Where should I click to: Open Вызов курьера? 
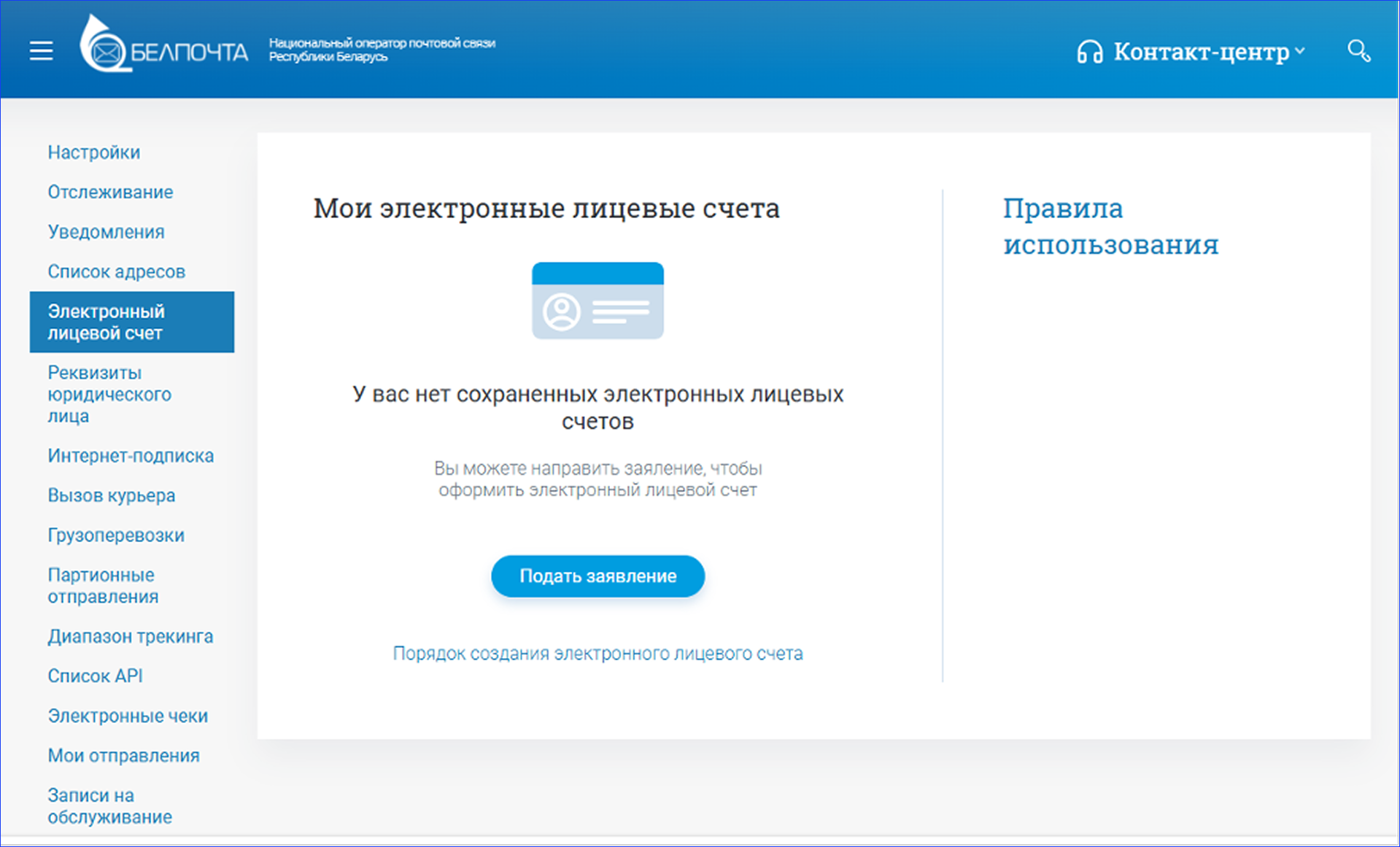point(111,495)
